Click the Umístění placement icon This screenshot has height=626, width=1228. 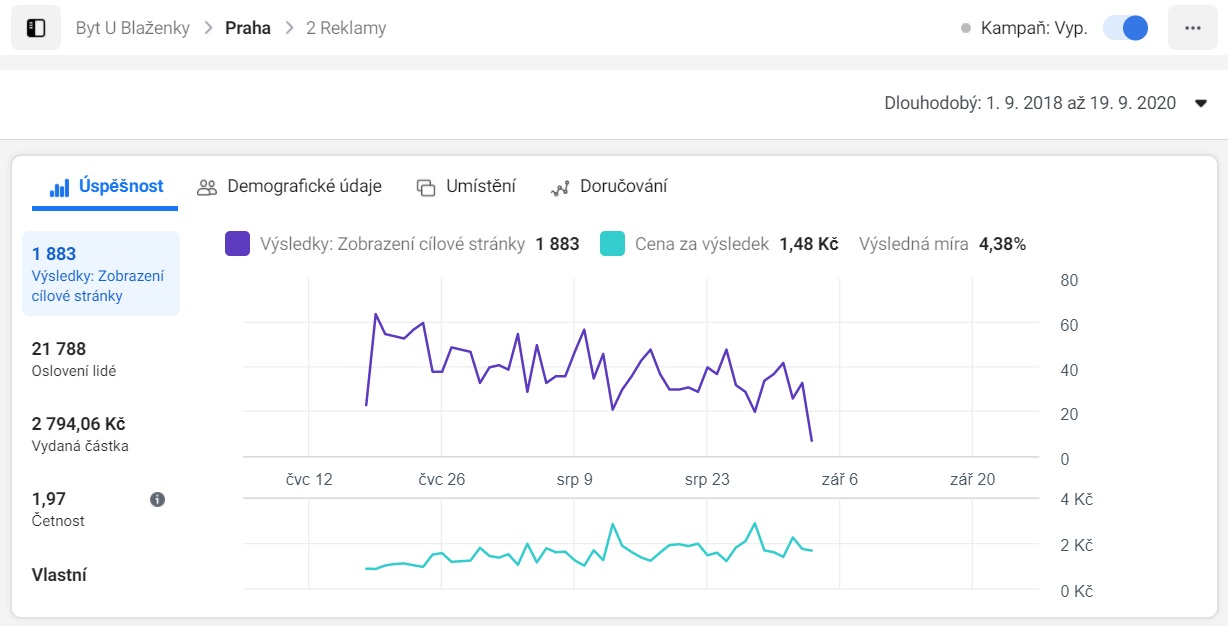point(426,187)
